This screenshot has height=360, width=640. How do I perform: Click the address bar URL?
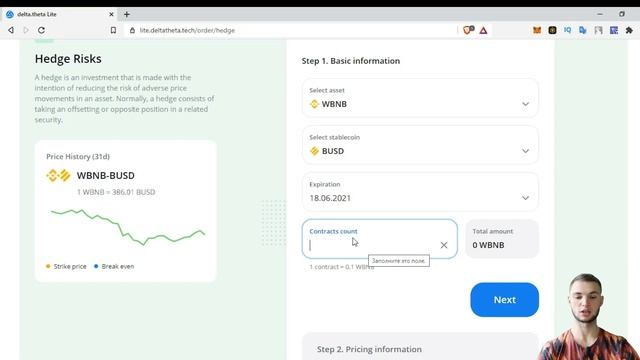pyautogui.click(x=187, y=30)
